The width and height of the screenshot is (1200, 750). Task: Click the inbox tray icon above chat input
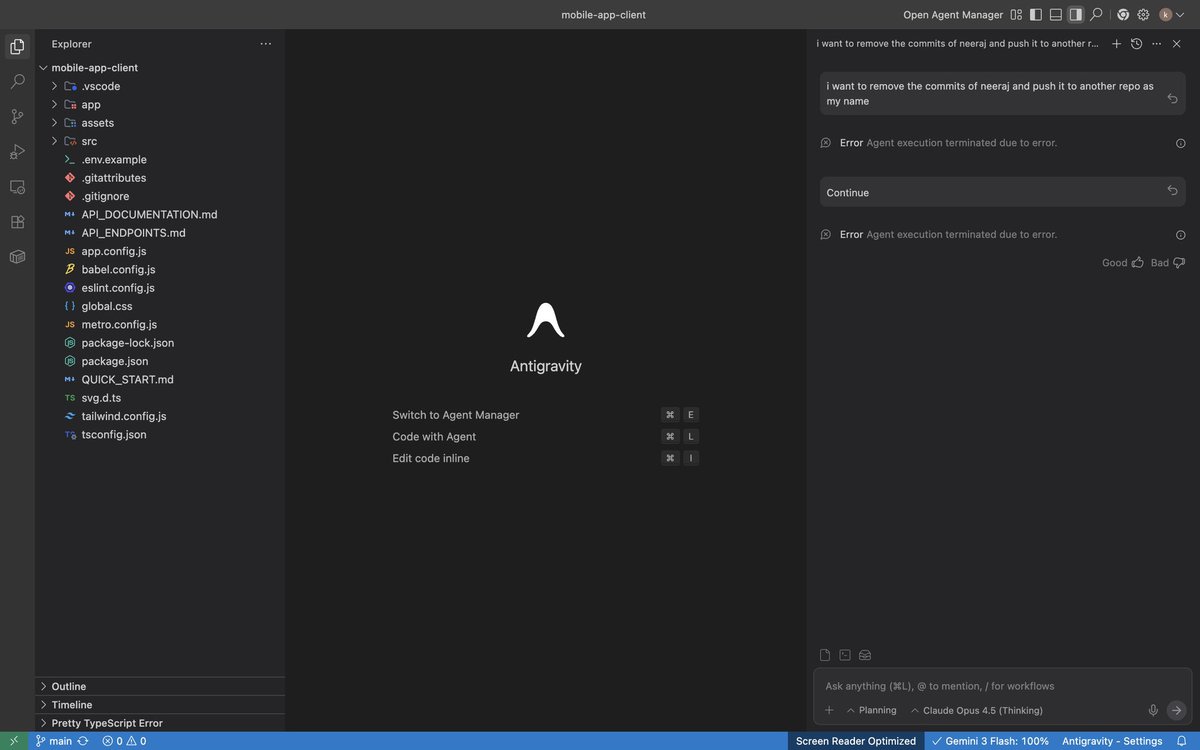[x=865, y=655]
